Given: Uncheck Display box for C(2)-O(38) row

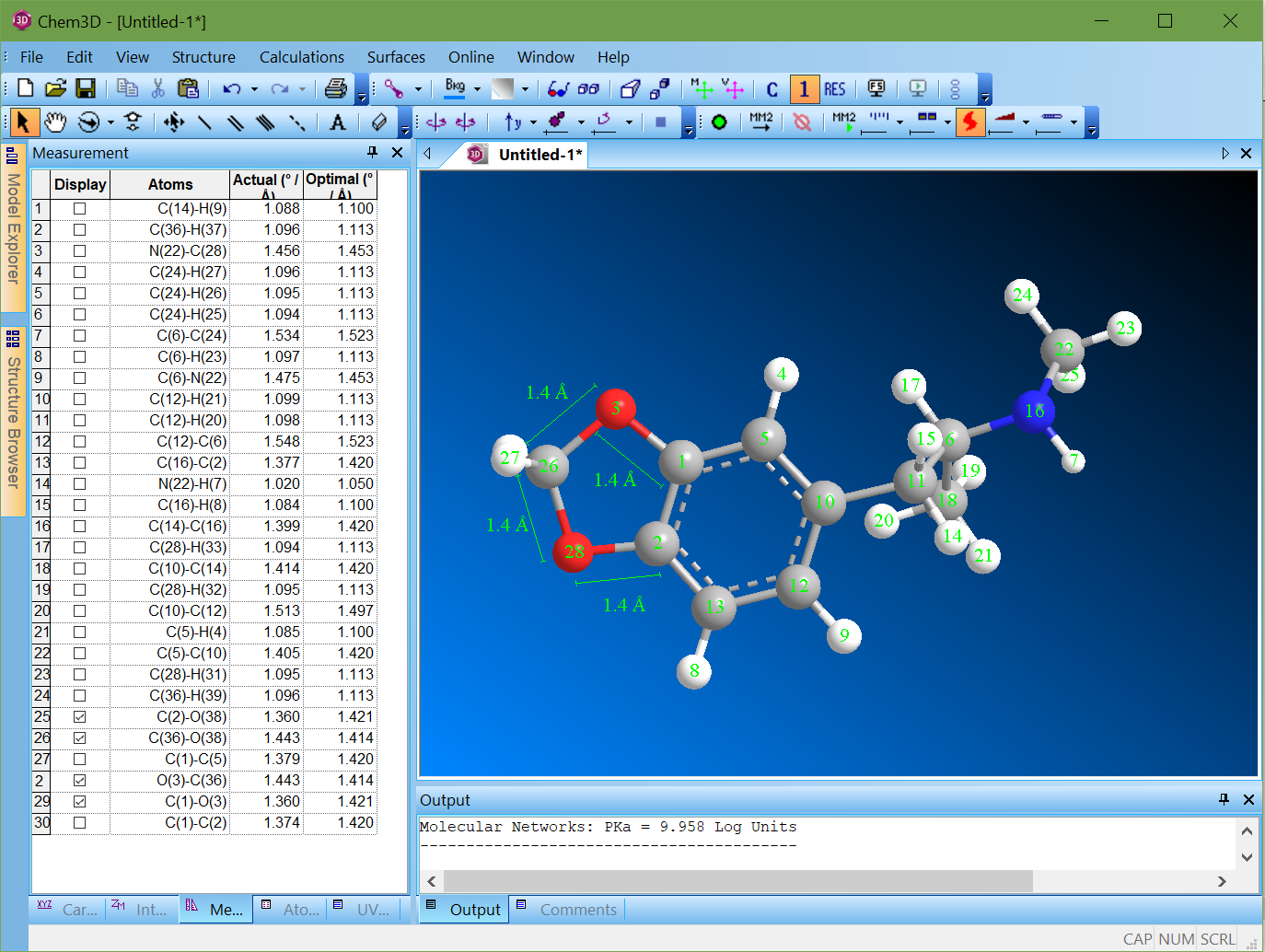Looking at the screenshot, I should 80,717.
